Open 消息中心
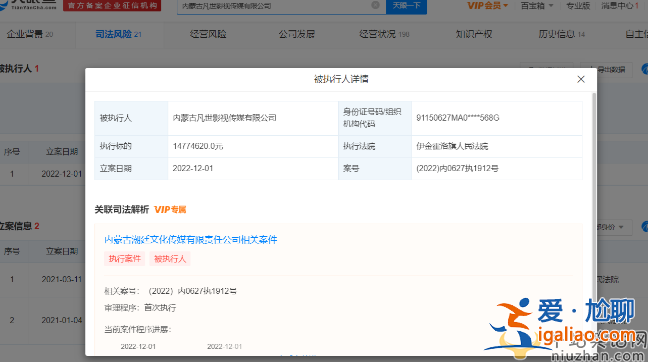The image size is (648, 362). [x=619, y=6]
